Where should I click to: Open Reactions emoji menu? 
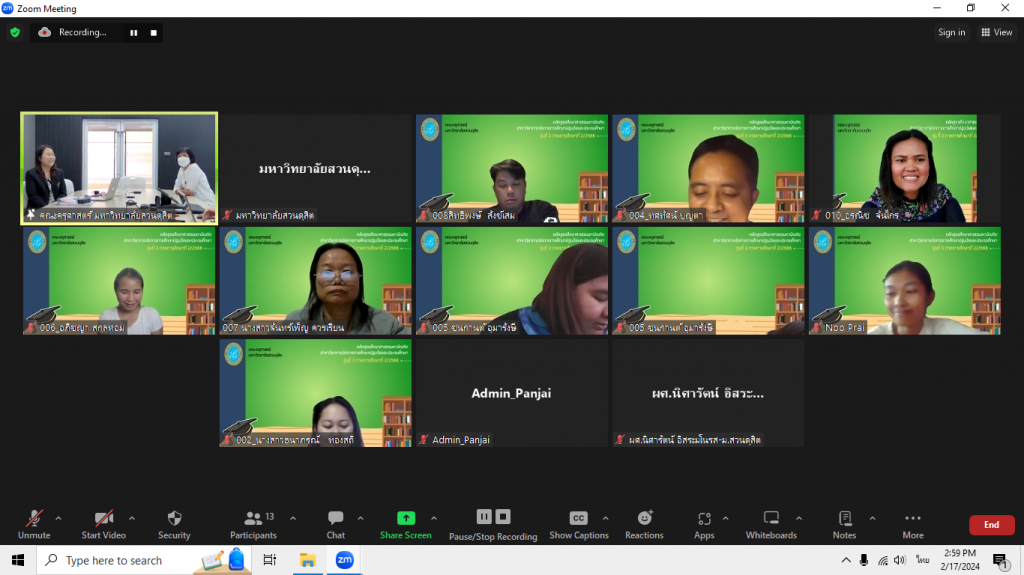[x=645, y=518]
